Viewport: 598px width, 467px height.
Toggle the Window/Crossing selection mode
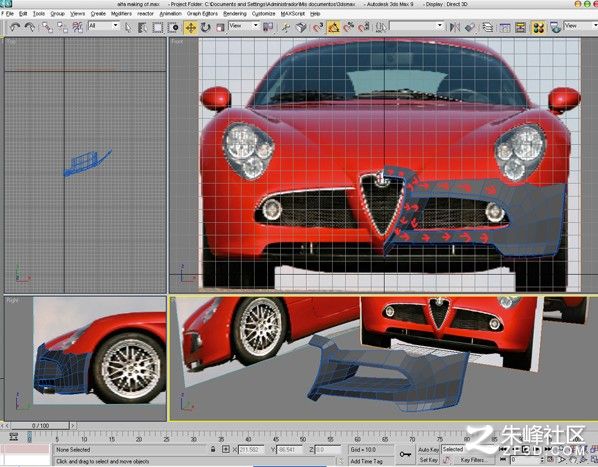pyautogui.click(x=173, y=27)
